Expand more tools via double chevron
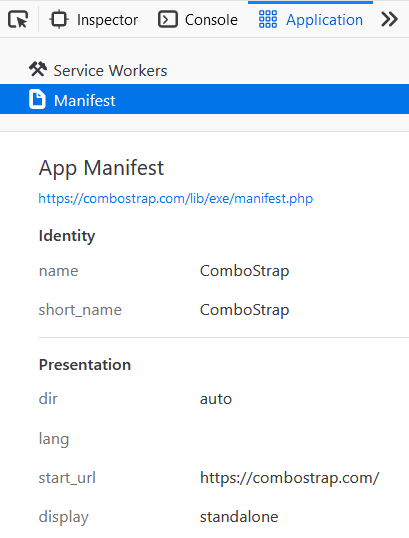The width and height of the screenshot is (409, 538). (x=389, y=19)
